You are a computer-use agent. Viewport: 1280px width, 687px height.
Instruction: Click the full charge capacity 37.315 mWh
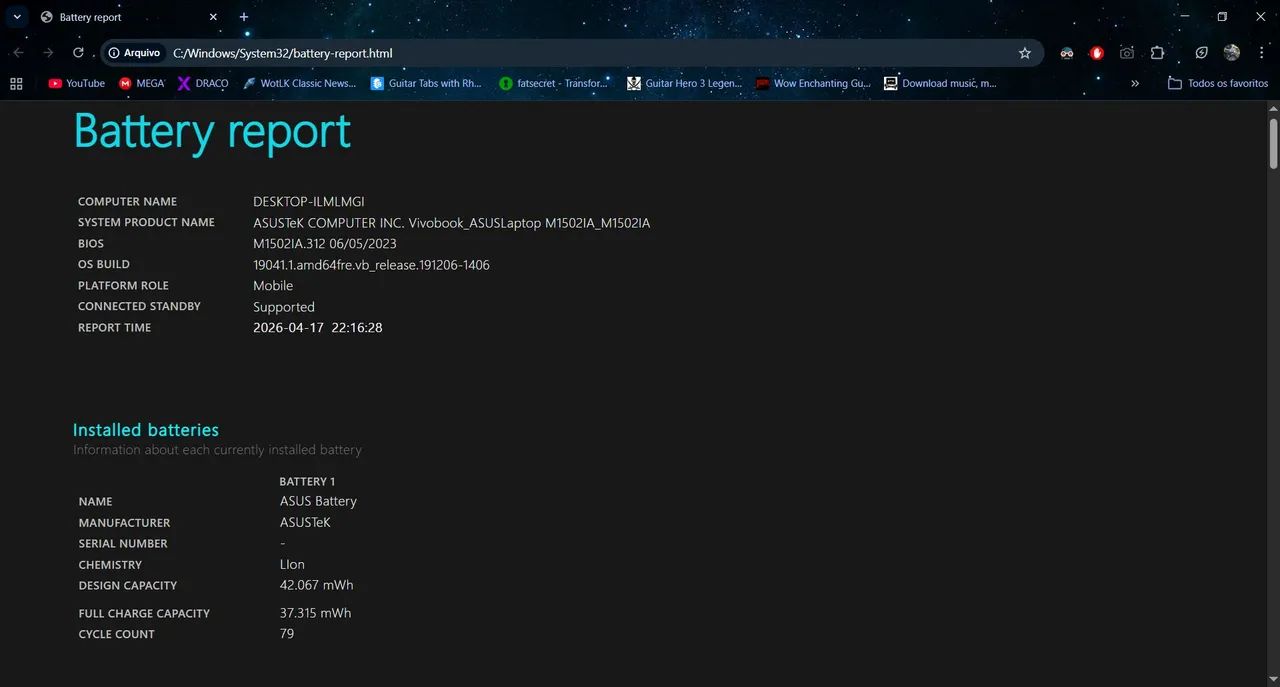coord(315,613)
